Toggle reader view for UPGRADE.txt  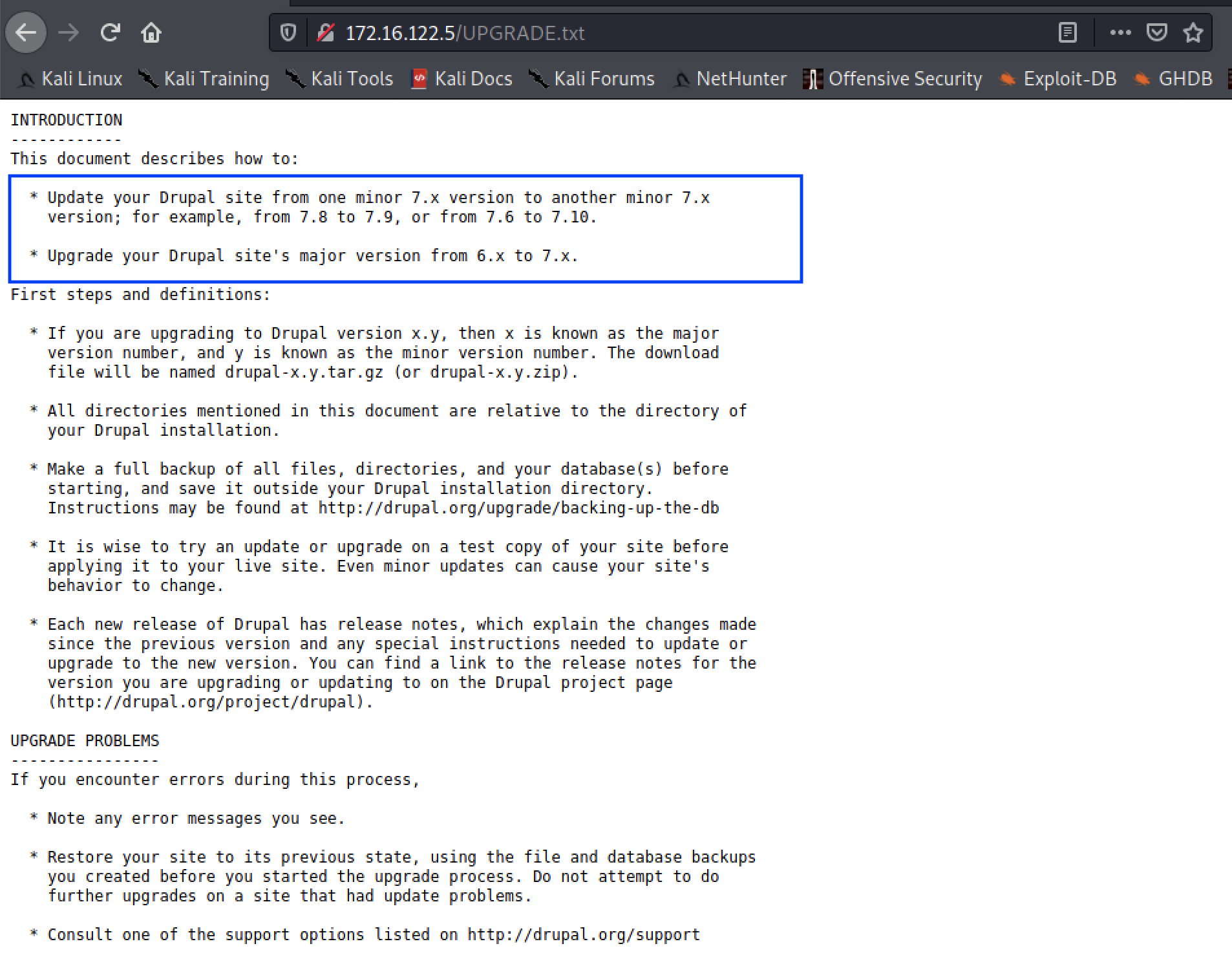point(1067,32)
